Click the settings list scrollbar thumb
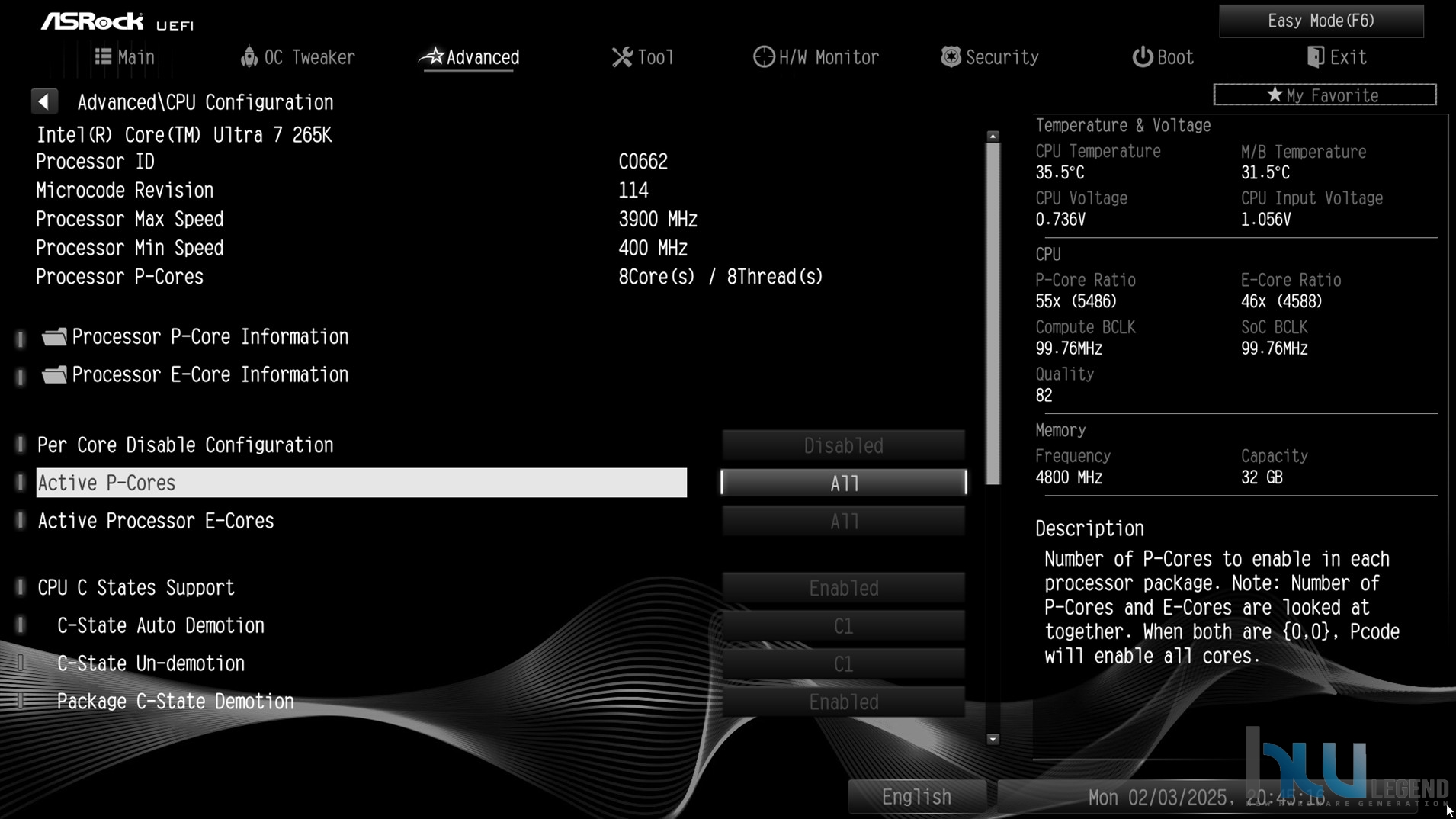The image size is (1456, 819). [993, 313]
